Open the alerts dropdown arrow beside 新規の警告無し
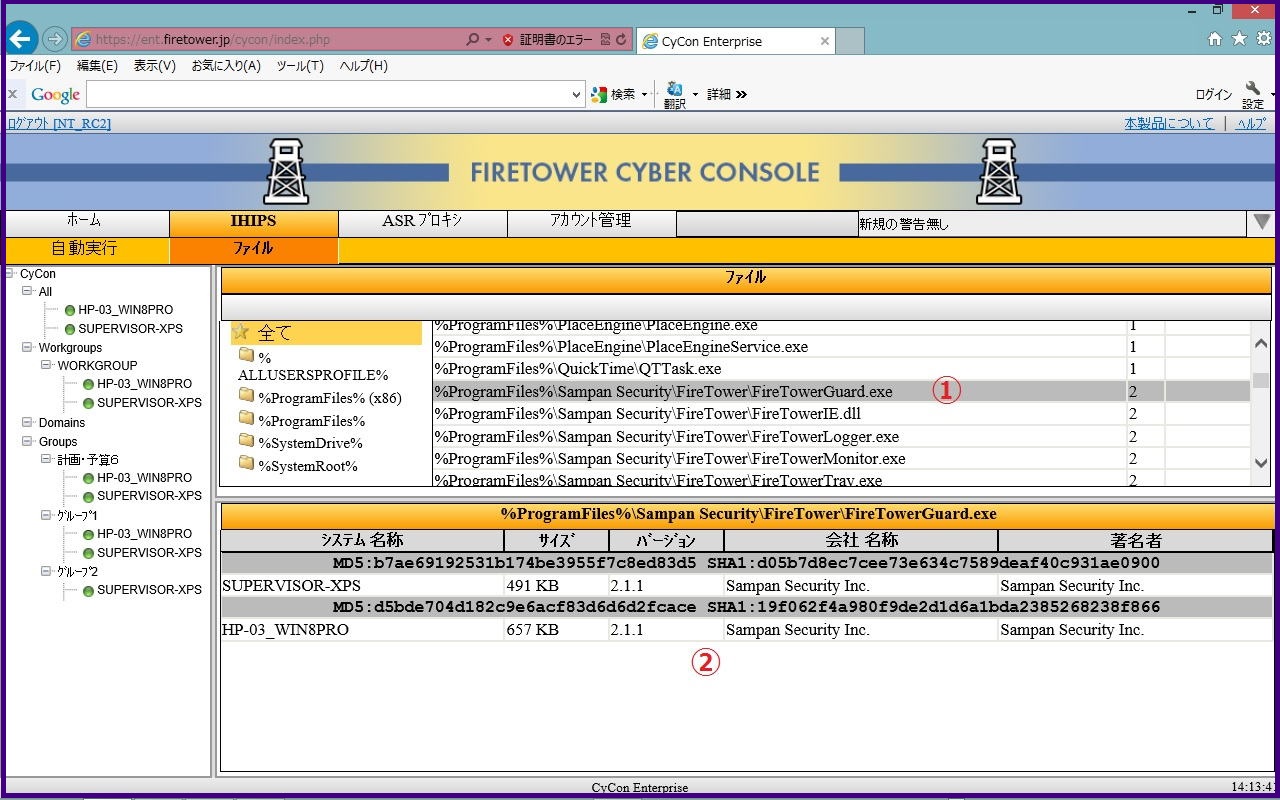1280x800 pixels. coord(1262,222)
